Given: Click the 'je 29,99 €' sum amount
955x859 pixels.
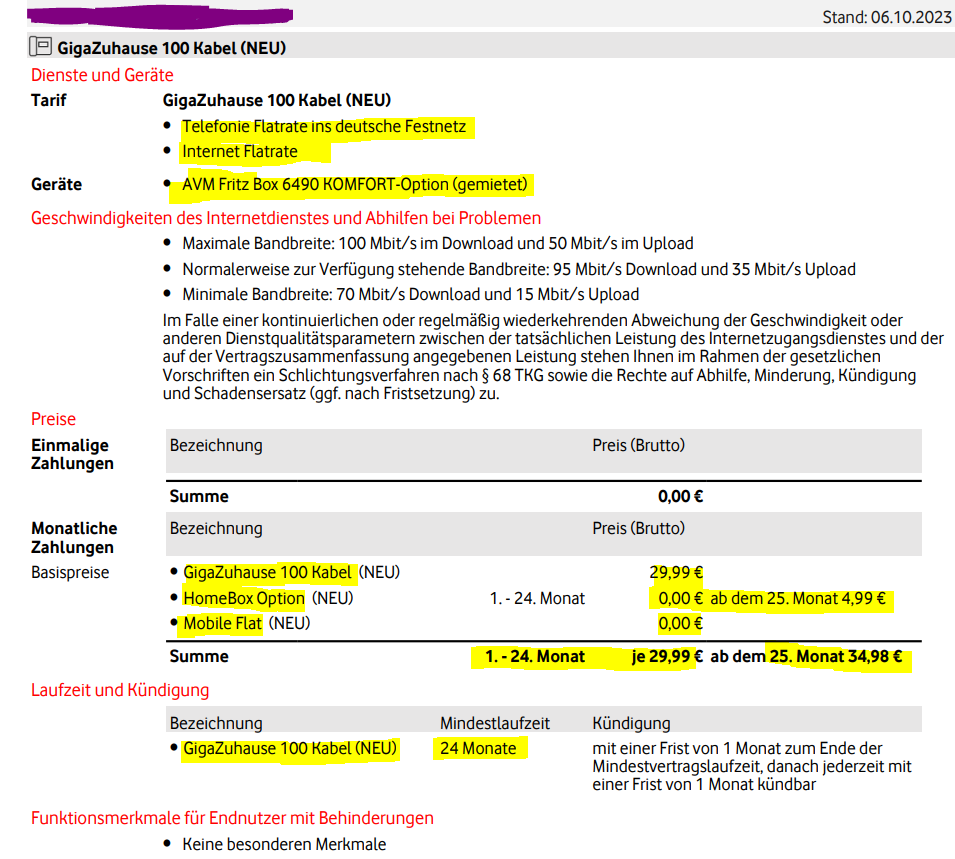Looking at the screenshot, I should (x=667, y=656).
